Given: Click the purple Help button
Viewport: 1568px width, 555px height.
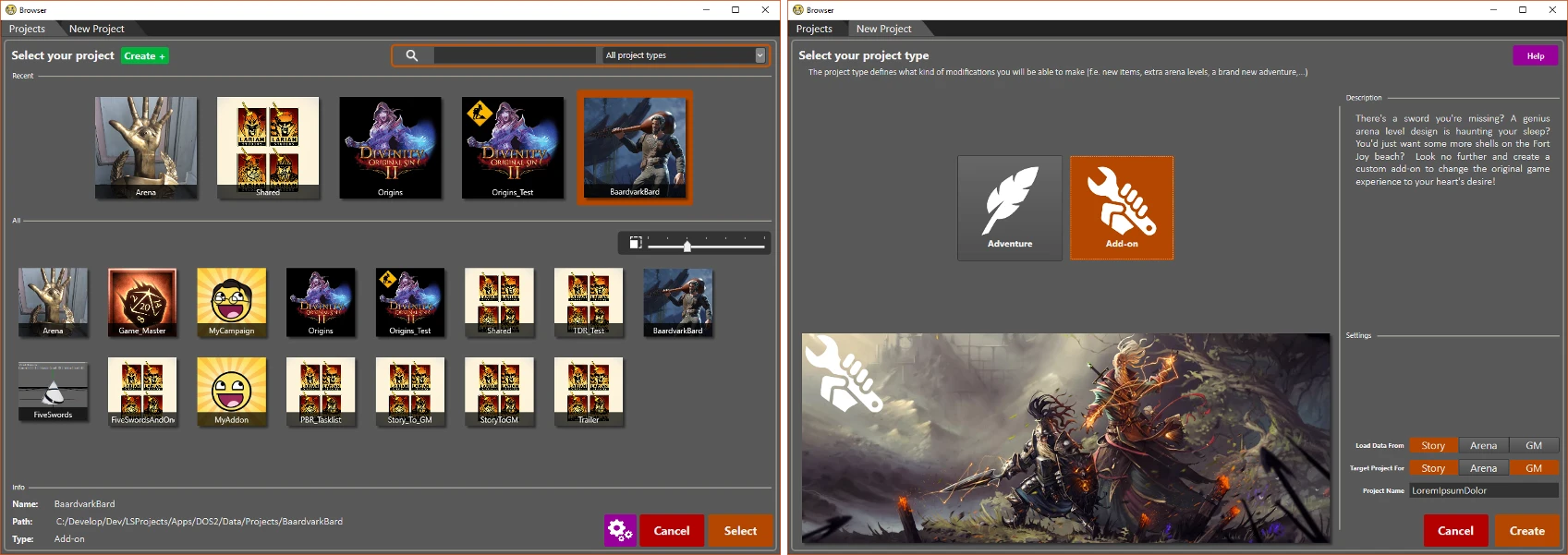Looking at the screenshot, I should (x=1536, y=55).
